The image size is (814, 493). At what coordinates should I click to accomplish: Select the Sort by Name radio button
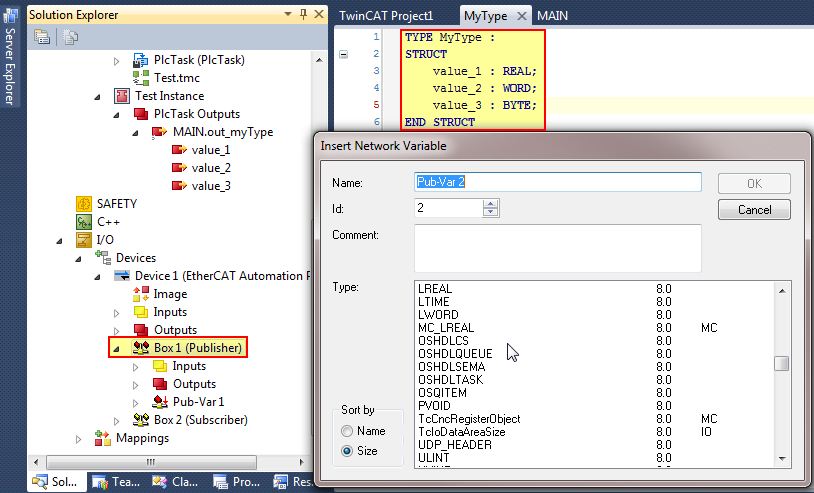346,431
